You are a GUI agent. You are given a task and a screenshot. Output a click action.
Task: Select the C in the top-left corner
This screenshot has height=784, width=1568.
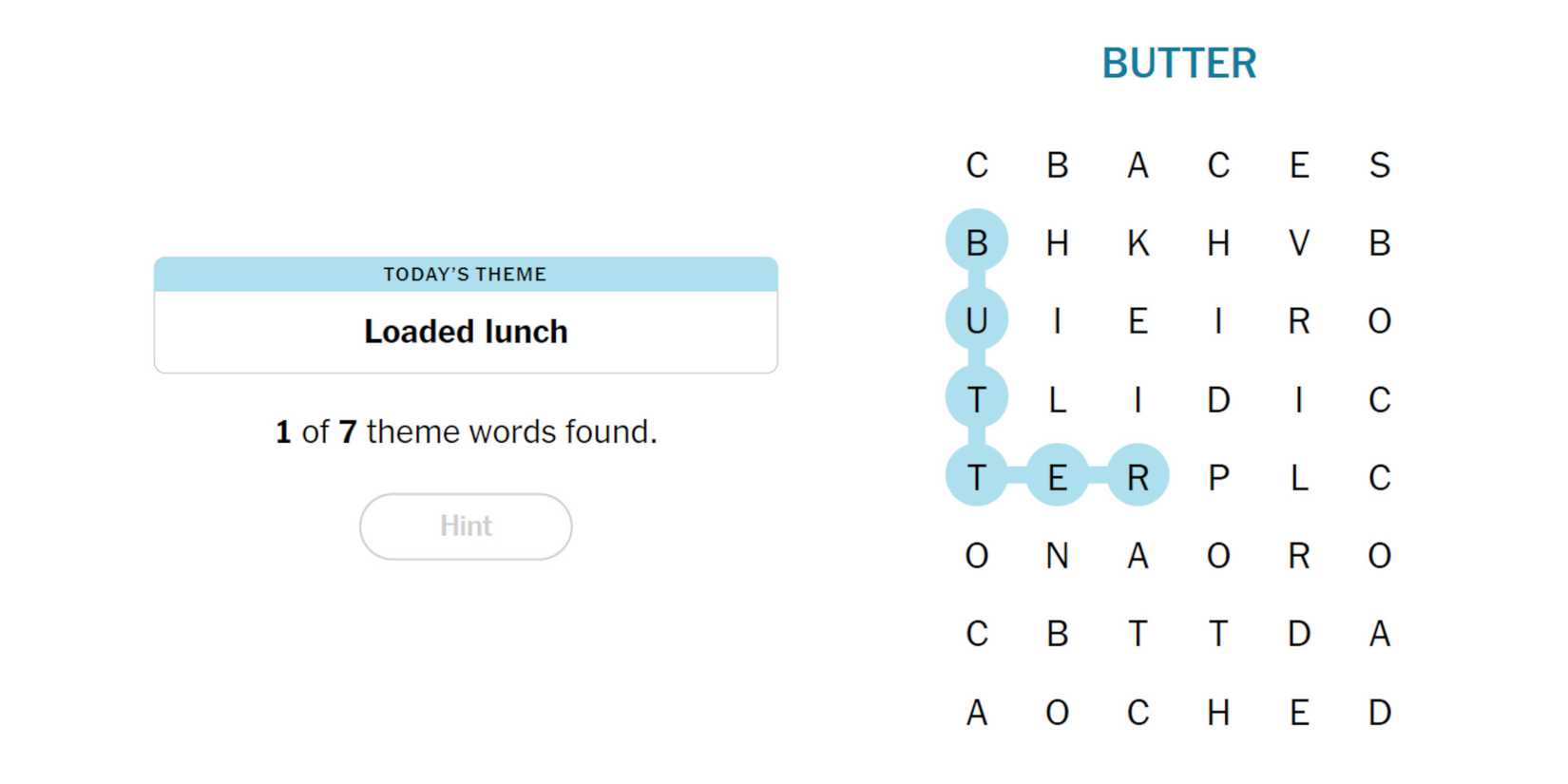point(976,165)
